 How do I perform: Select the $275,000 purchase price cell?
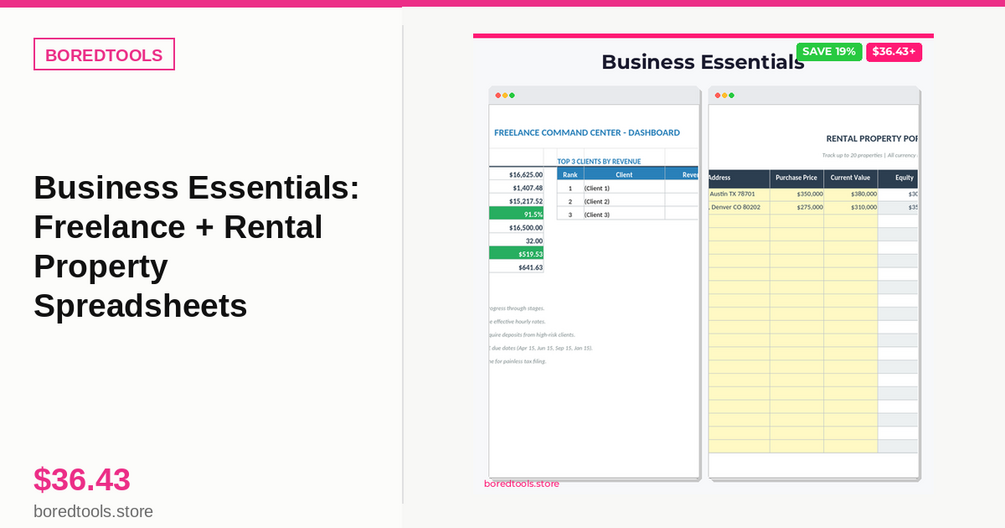point(797,208)
